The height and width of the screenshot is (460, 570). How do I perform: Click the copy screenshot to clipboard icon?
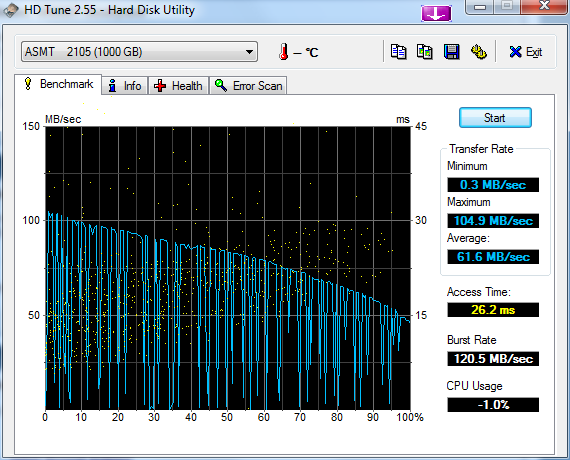click(425, 52)
